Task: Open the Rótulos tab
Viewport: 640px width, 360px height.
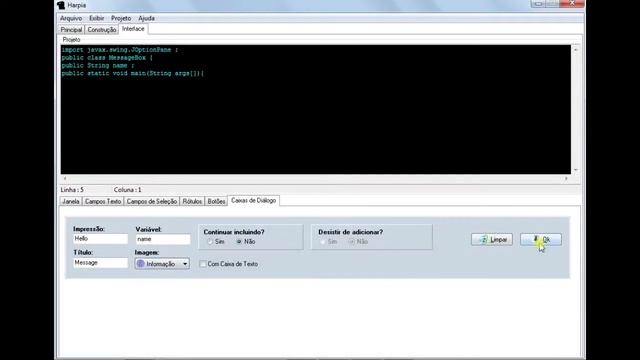Action: 192,201
